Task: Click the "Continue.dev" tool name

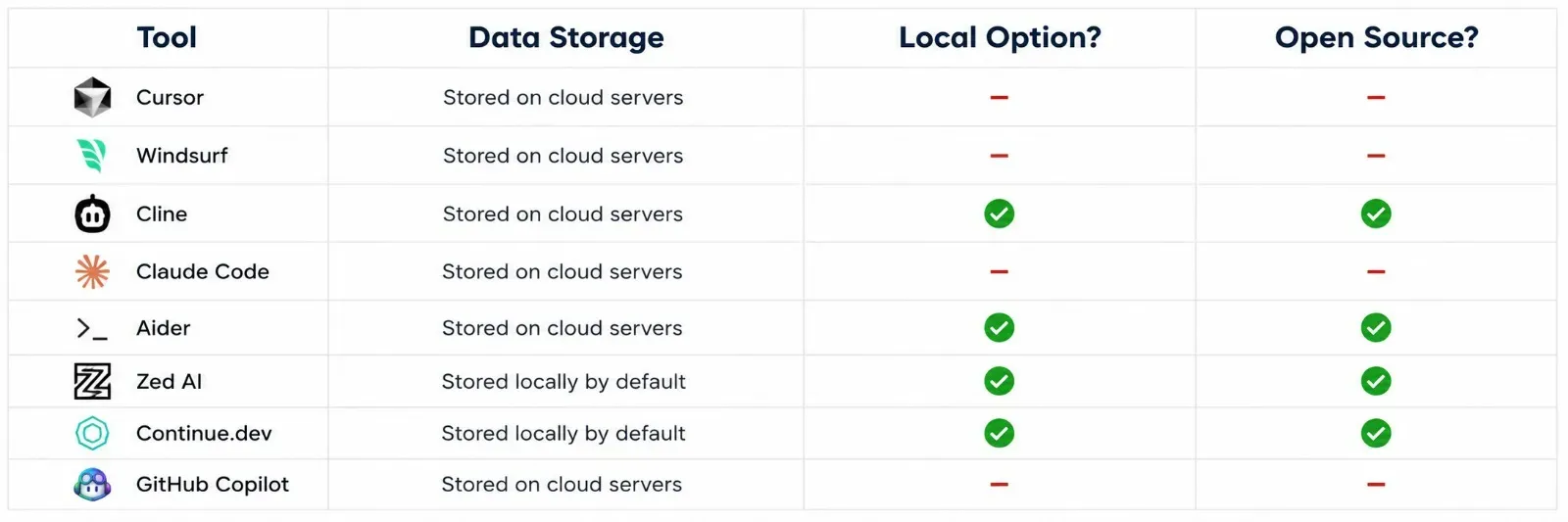Action: [204, 433]
